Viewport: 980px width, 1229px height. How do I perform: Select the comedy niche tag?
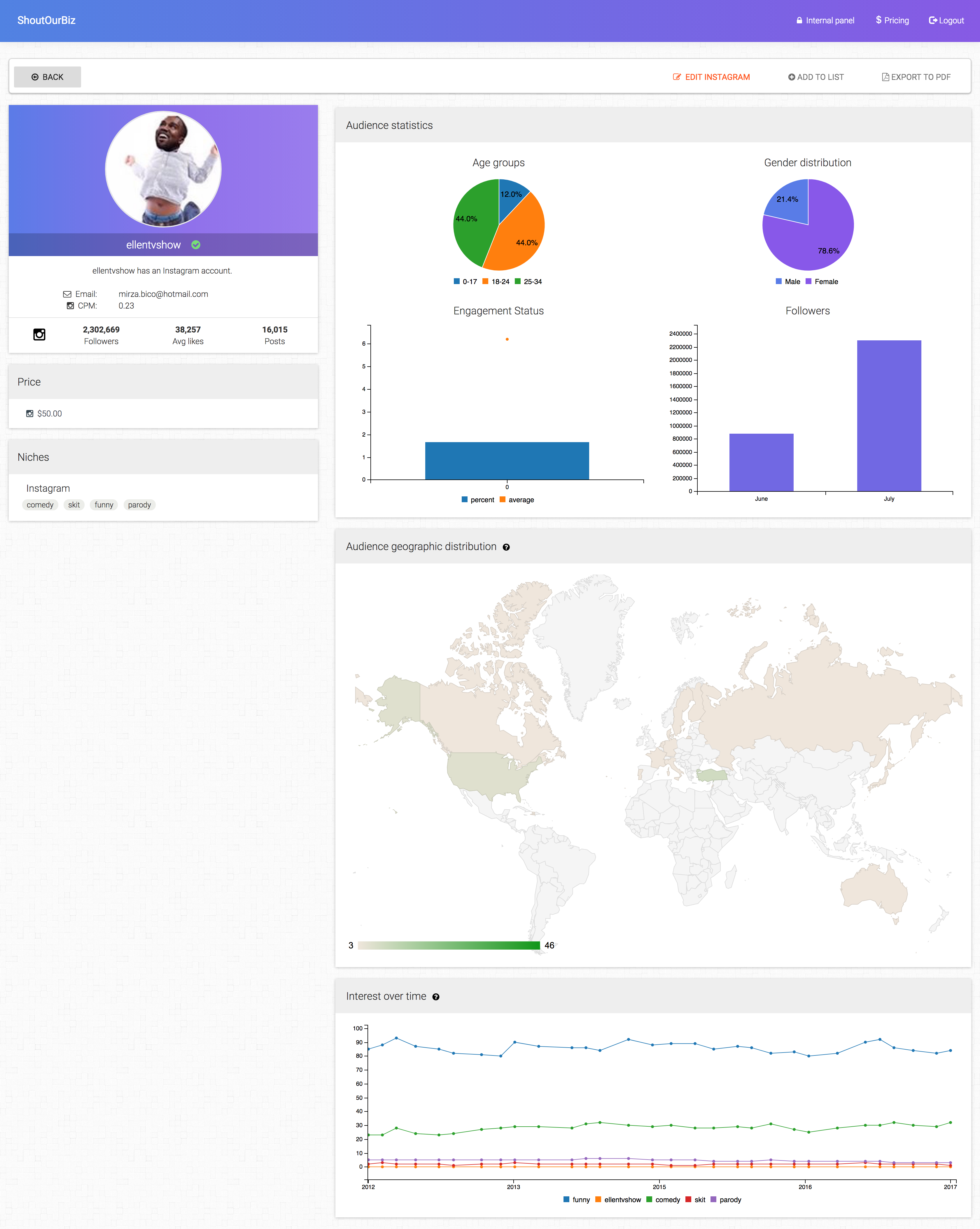[40, 505]
